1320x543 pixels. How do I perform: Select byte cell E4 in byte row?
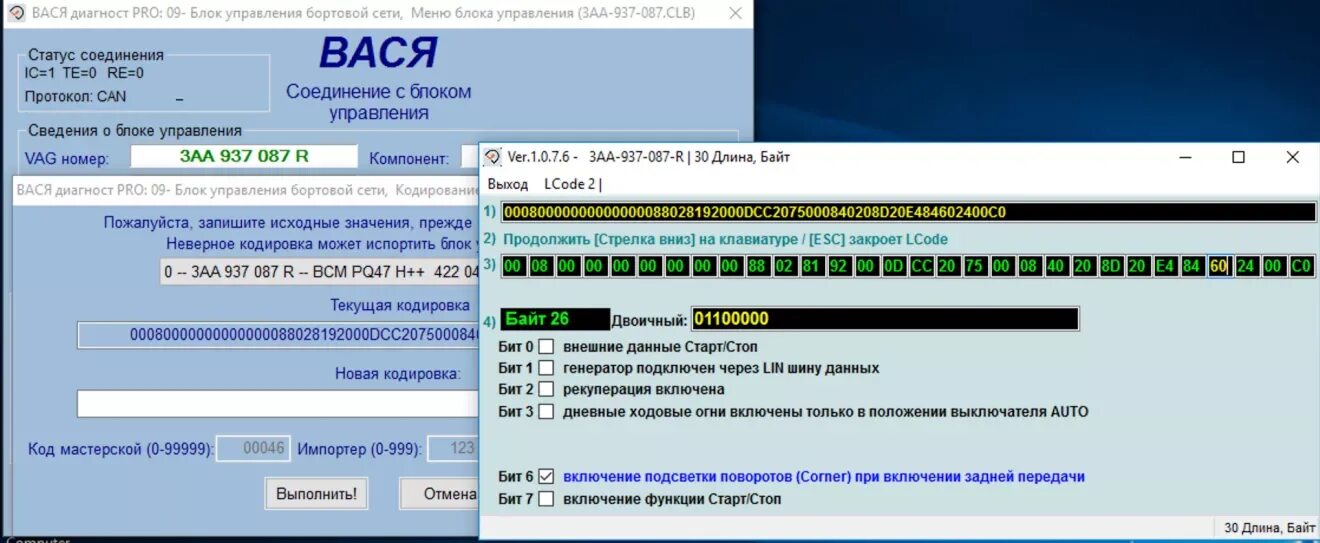point(1164,266)
